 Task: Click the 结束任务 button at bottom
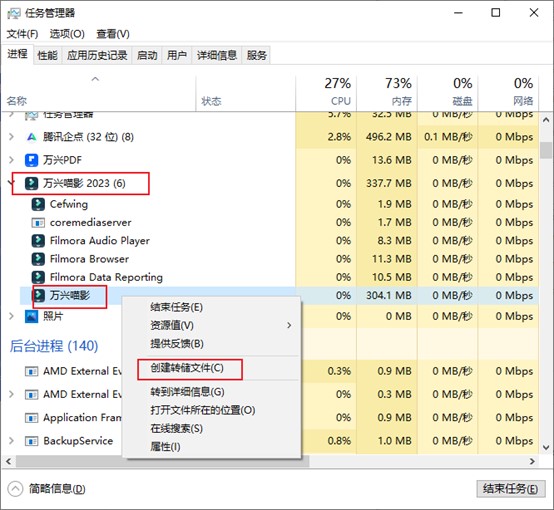(x=511, y=489)
